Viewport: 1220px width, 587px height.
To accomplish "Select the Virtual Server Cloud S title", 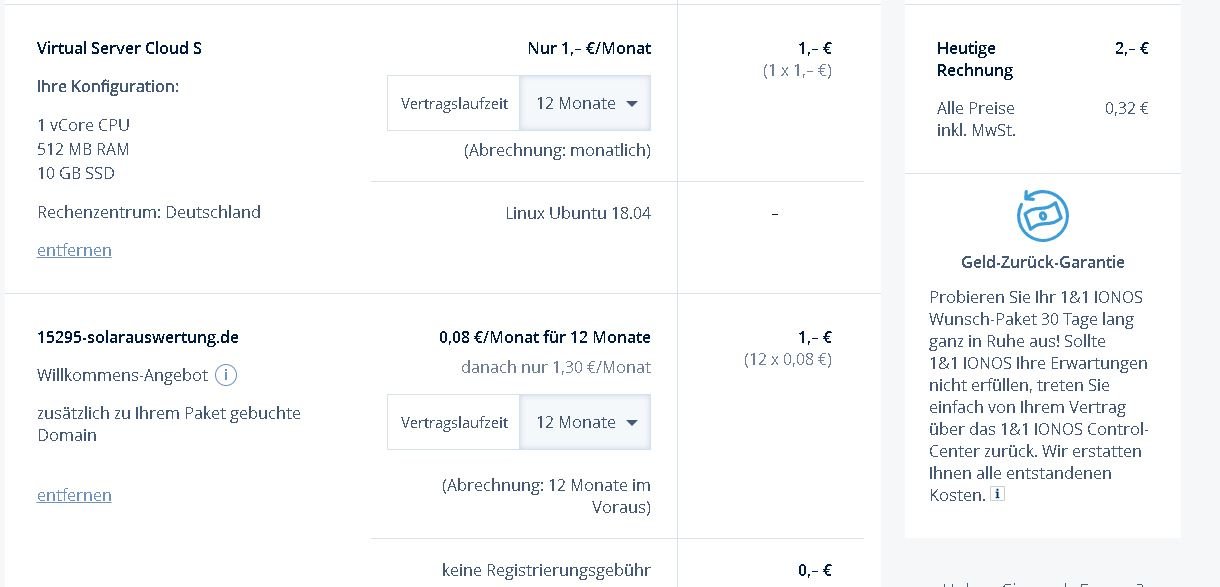I will 119,48.
